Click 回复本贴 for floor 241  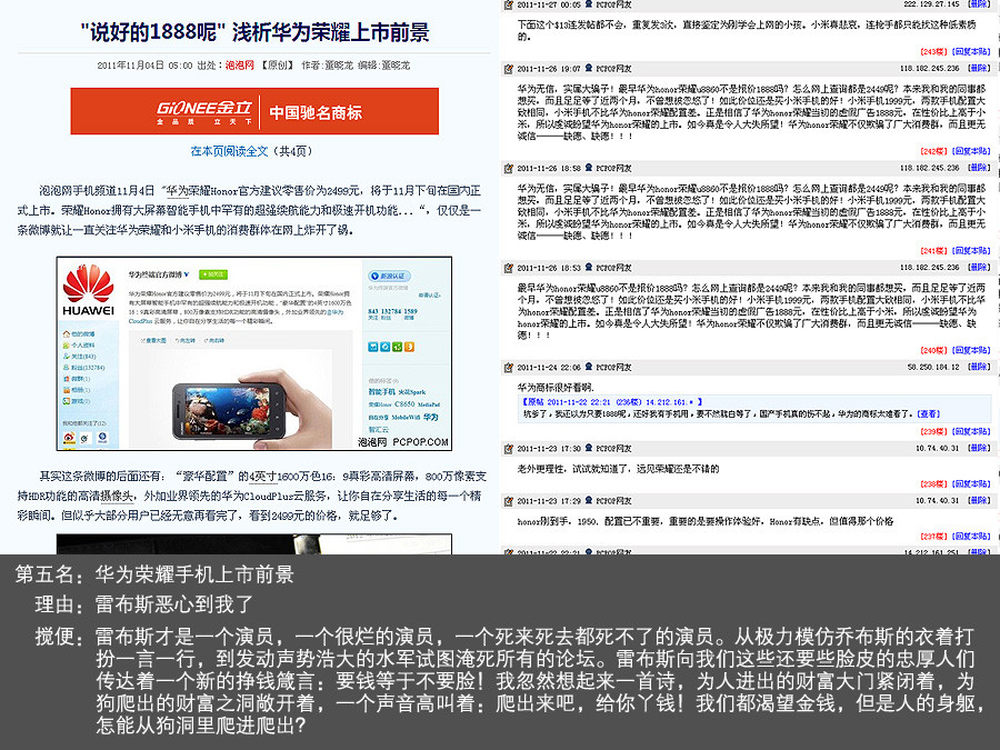pyautogui.click(x=971, y=251)
